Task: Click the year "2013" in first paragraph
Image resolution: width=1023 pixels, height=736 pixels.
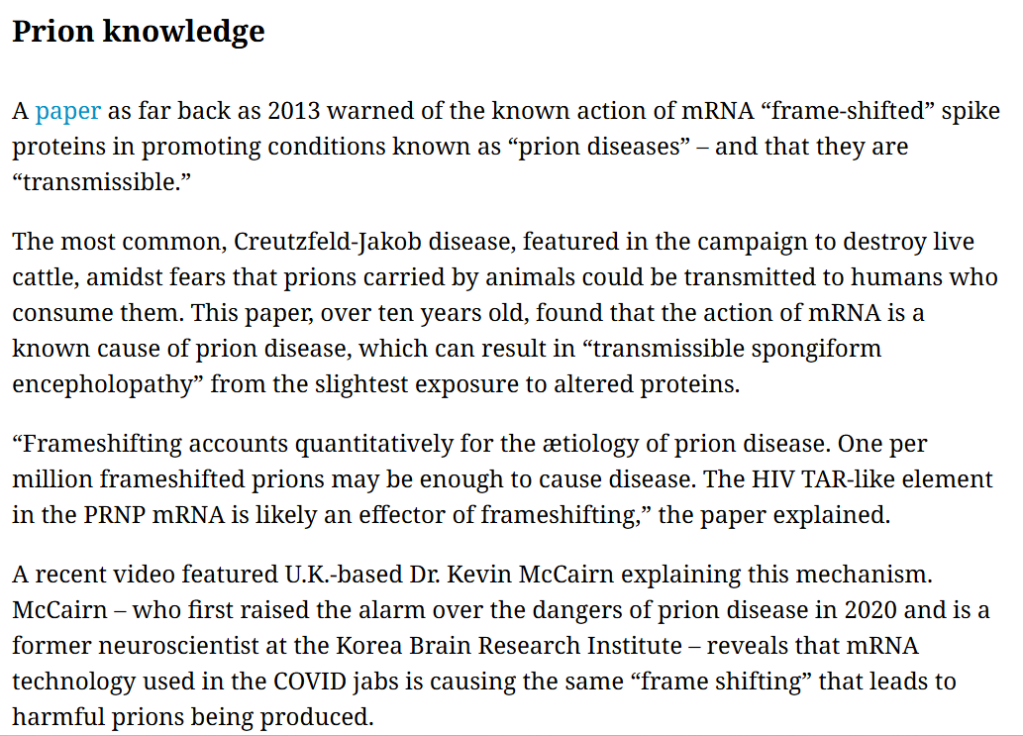Action: (297, 111)
